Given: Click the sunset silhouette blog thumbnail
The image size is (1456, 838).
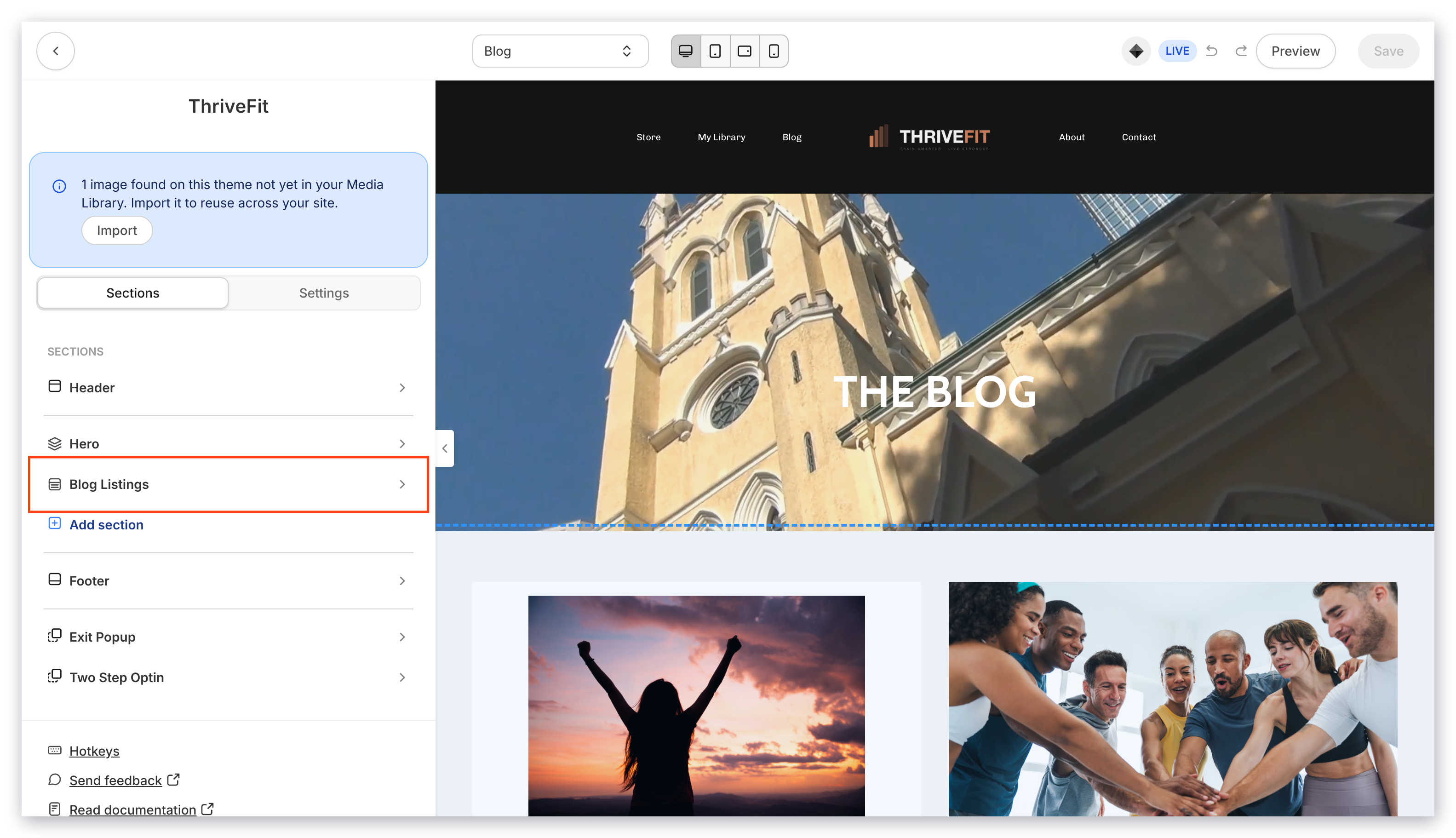Looking at the screenshot, I should pos(696,706).
